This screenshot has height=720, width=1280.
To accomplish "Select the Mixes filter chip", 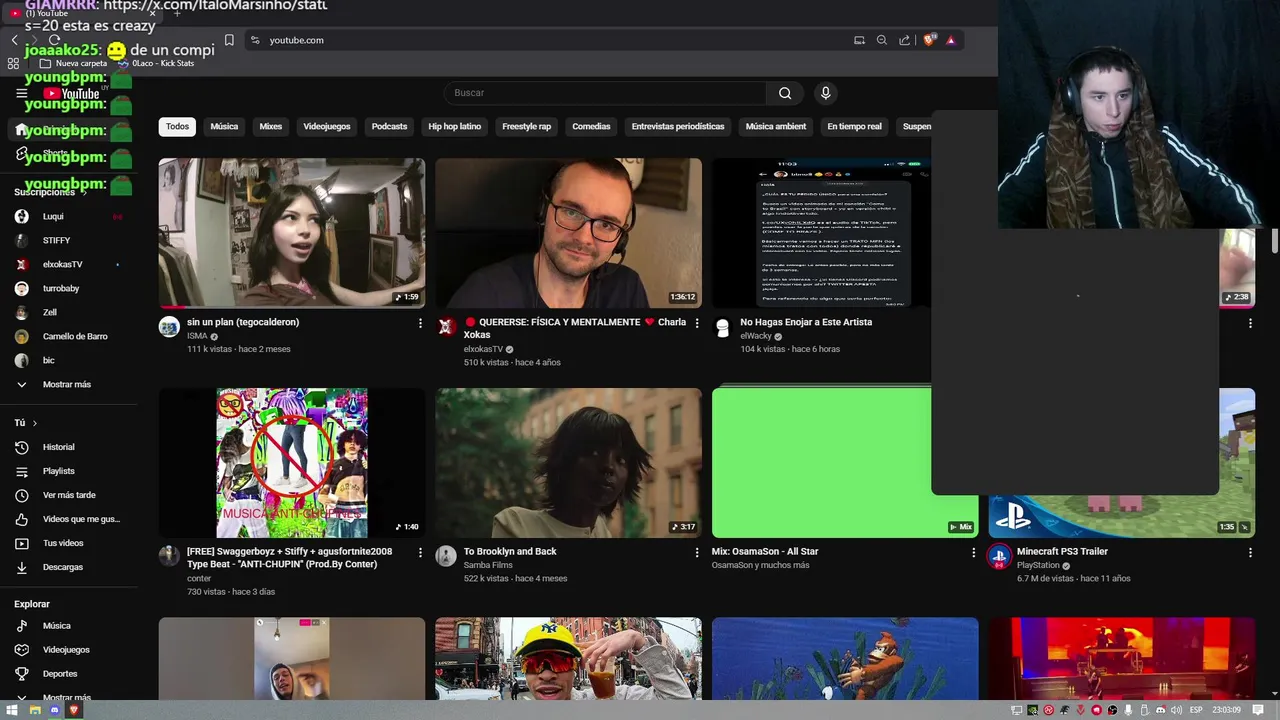I will coord(270,127).
